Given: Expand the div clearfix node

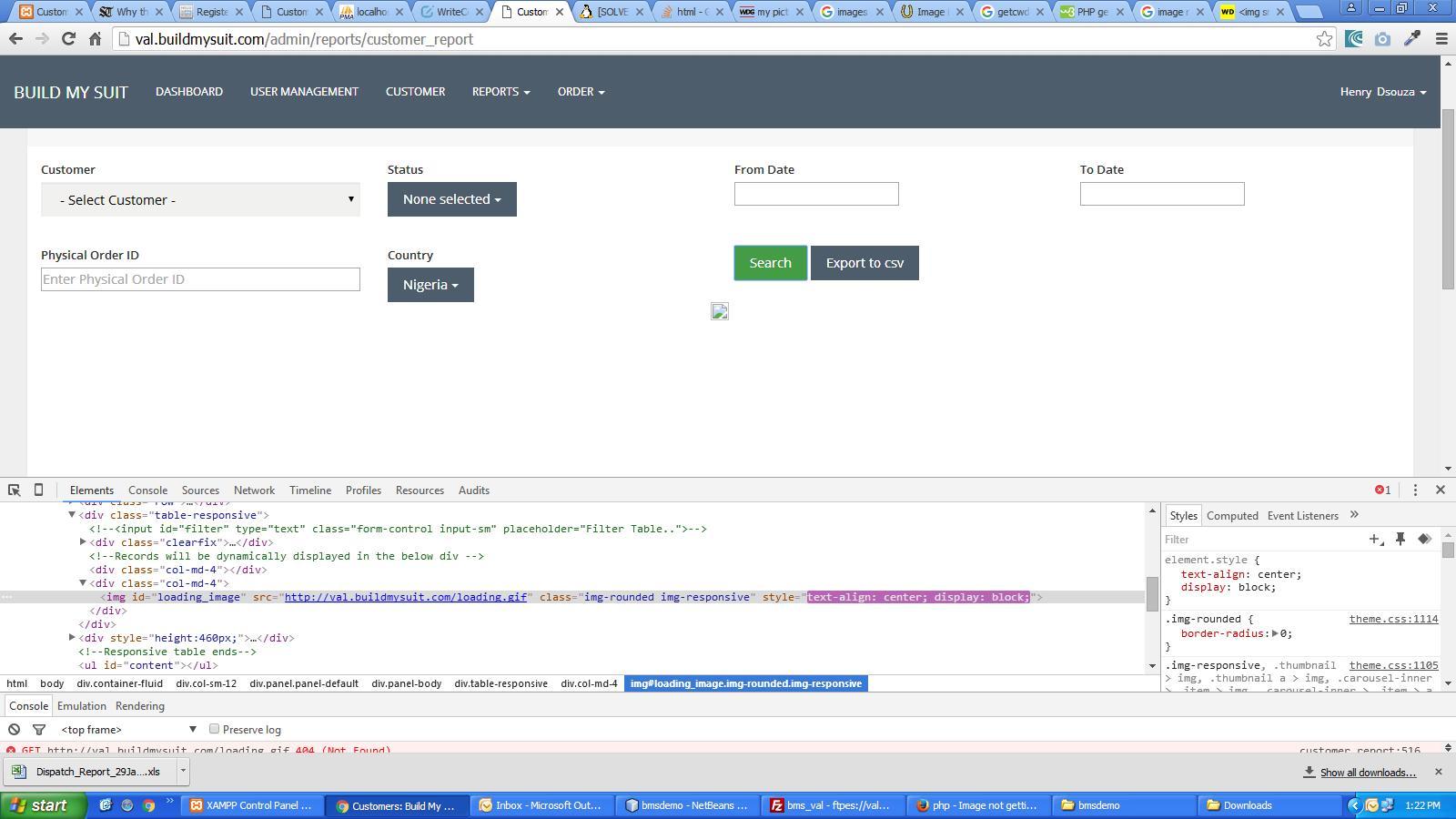Looking at the screenshot, I should tap(83, 542).
